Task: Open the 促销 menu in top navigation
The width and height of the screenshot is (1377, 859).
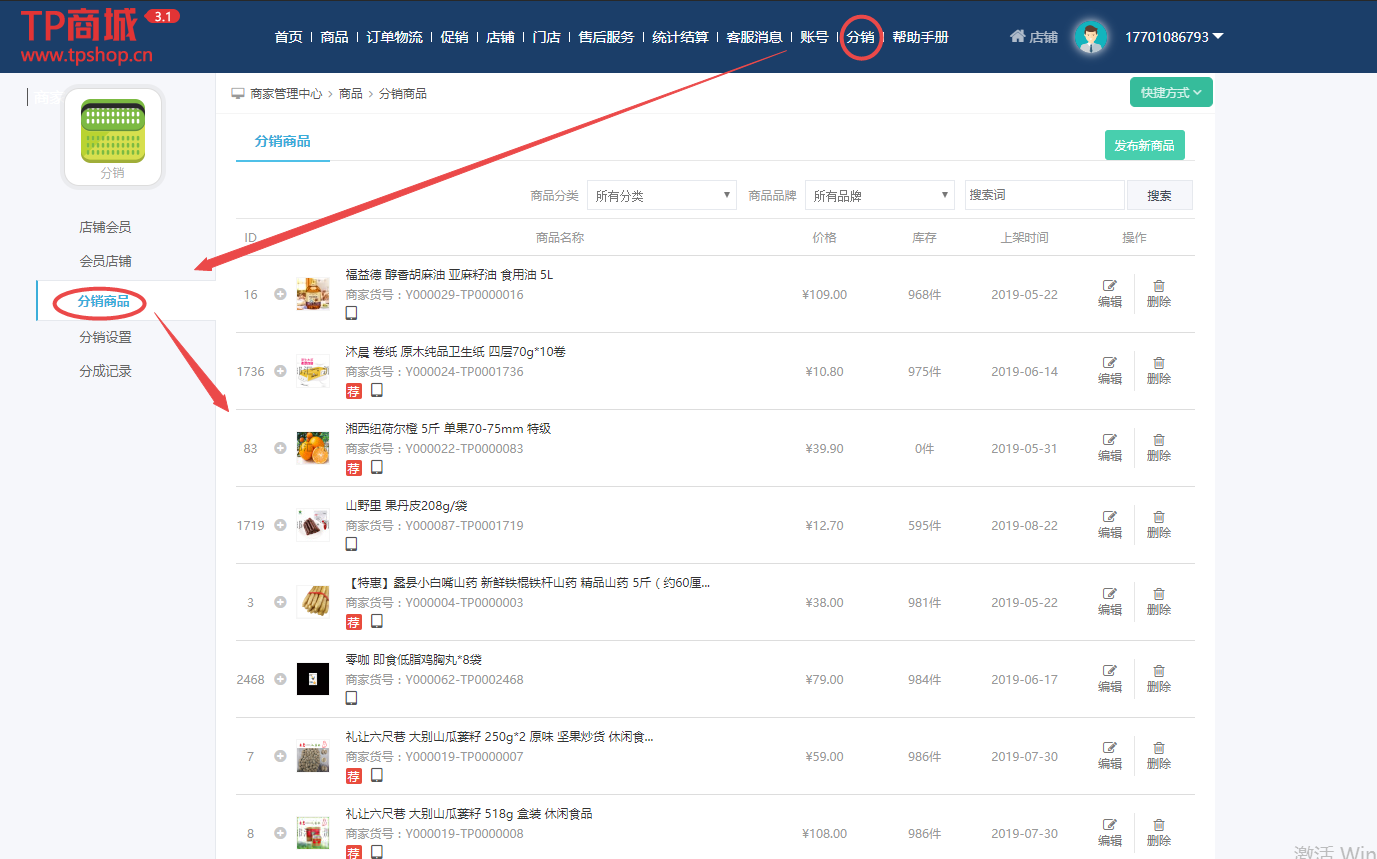Action: pos(454,35)
